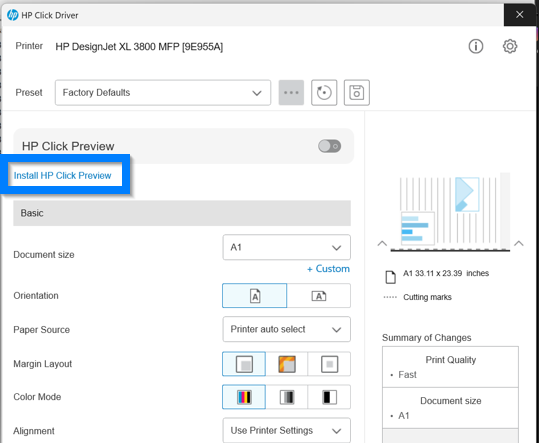Click the preset more options ellipsis button
539x443 pixels.
point(291,92)
